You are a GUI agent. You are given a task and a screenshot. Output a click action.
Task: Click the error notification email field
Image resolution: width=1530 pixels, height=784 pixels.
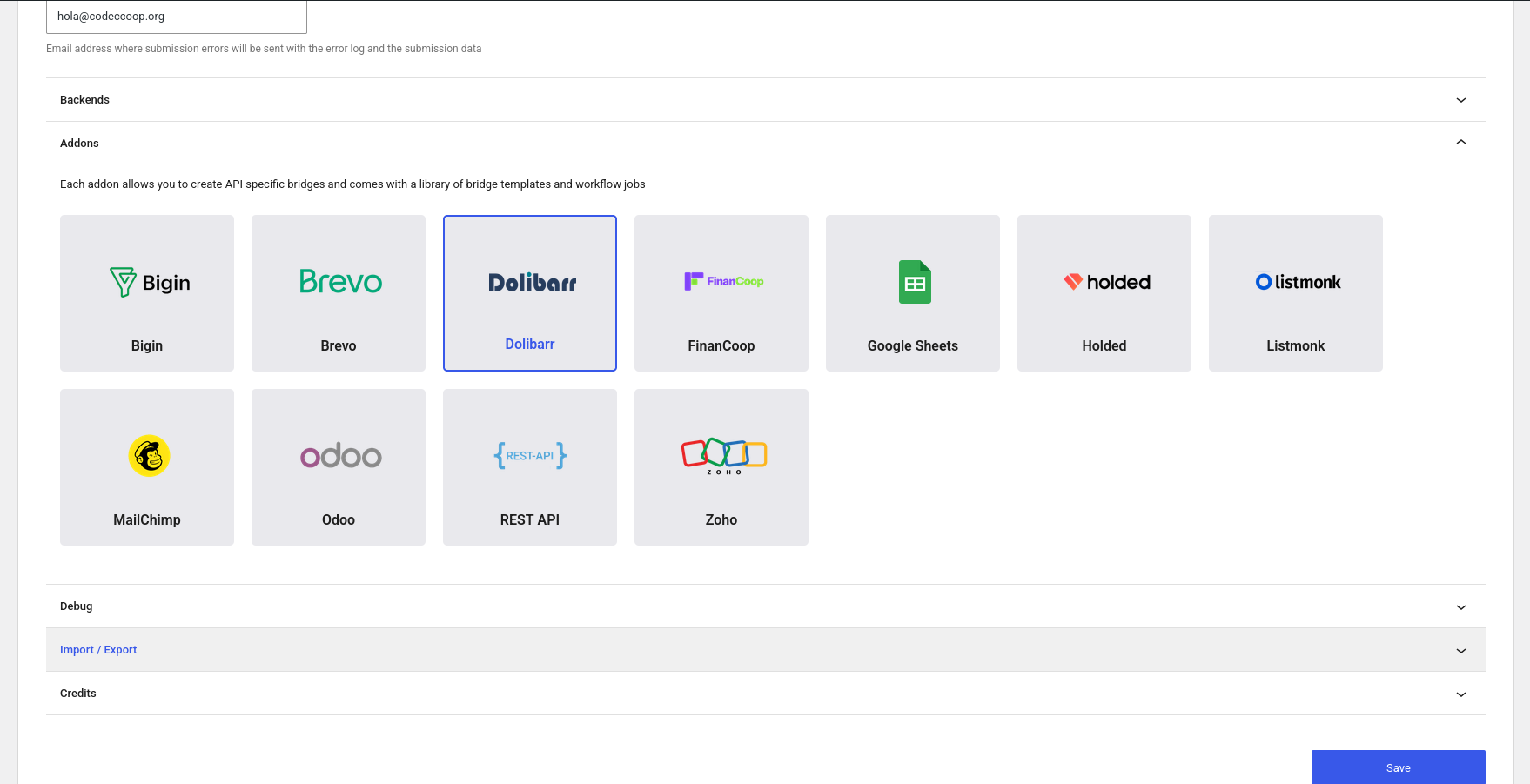tap(176, 16)
